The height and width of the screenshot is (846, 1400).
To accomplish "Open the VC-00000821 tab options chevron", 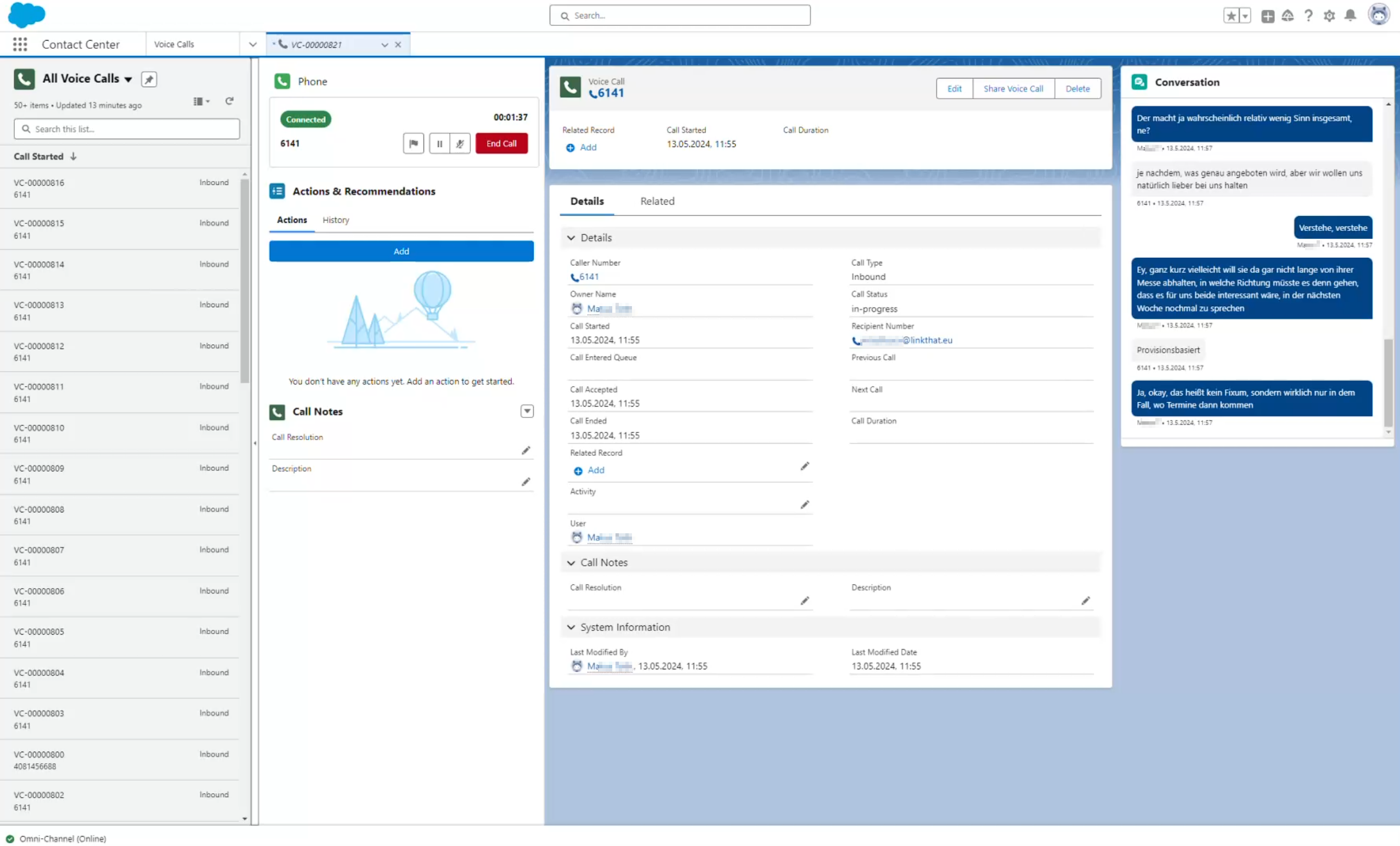I will pyautogui.click(x=385, y=45).
